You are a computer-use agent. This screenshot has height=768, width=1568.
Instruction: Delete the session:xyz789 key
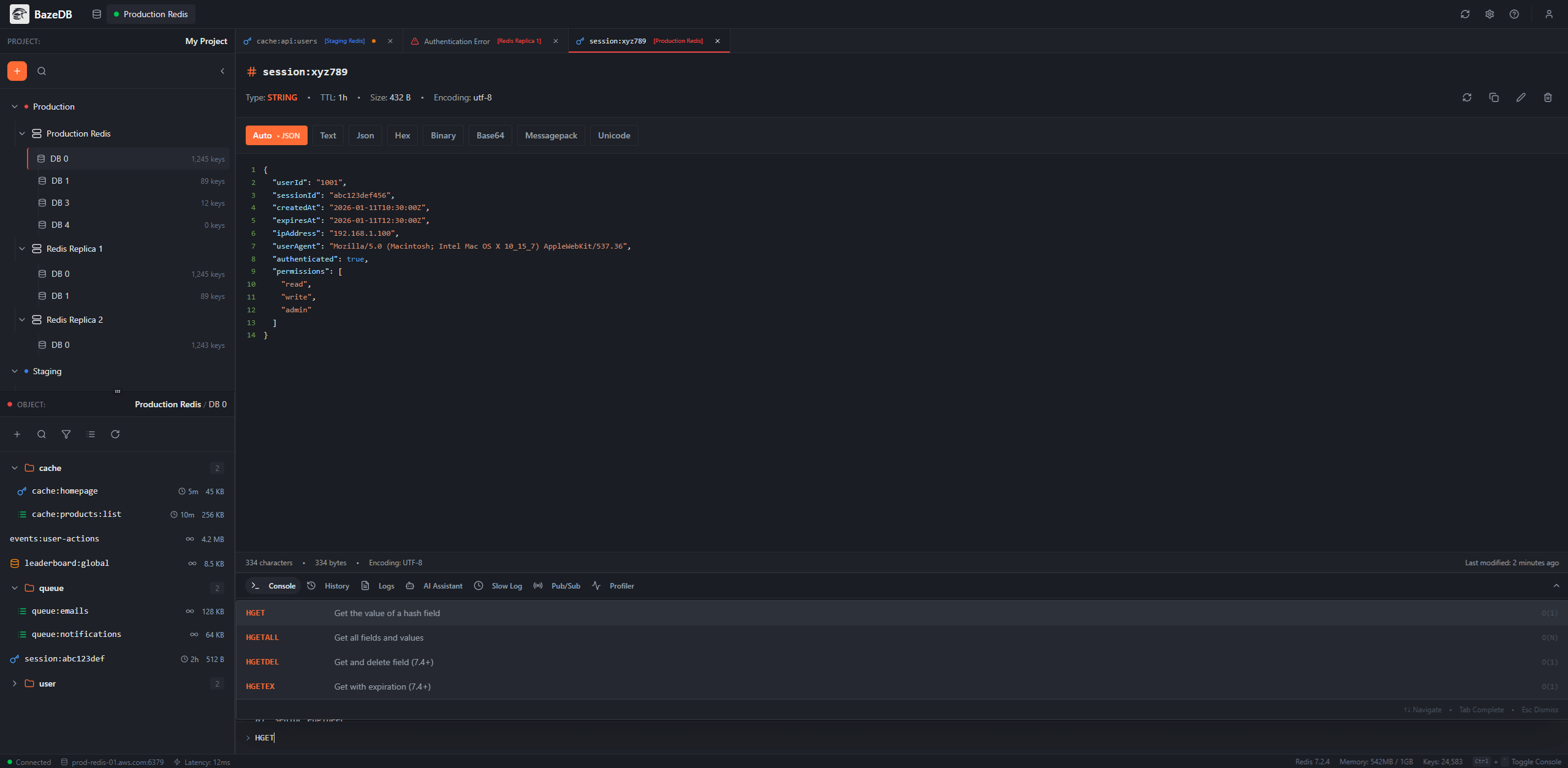1547,97
